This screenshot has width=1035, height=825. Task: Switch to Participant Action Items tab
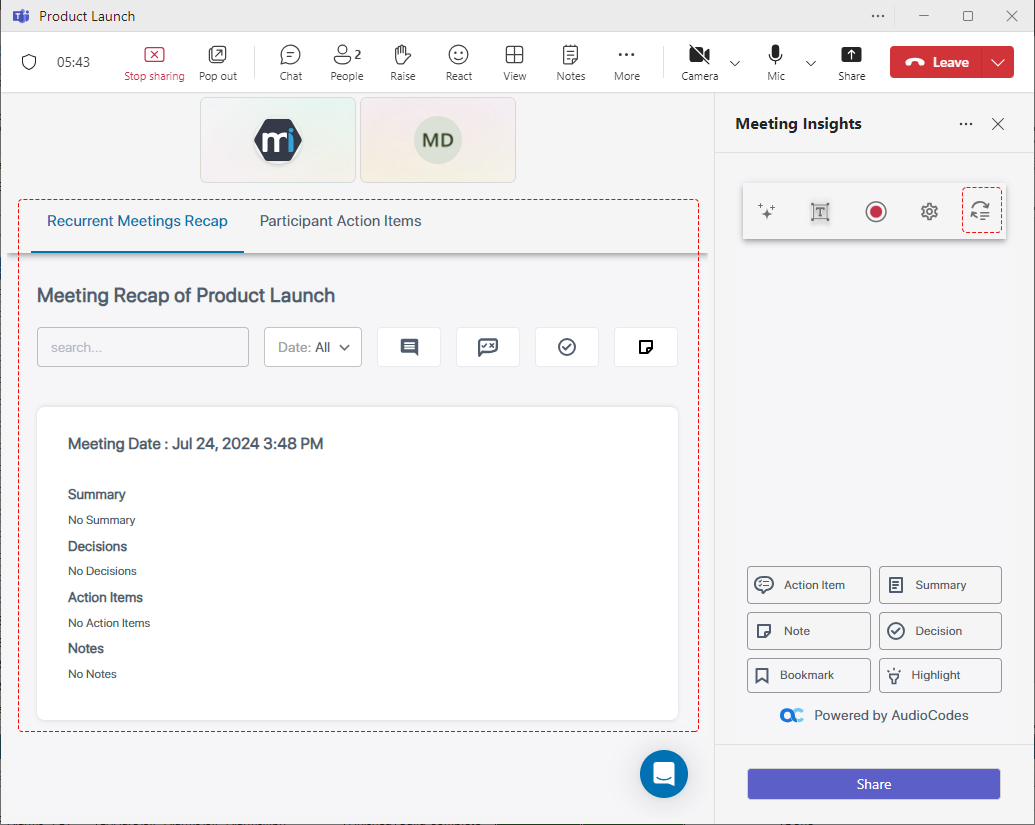point(340,221)
